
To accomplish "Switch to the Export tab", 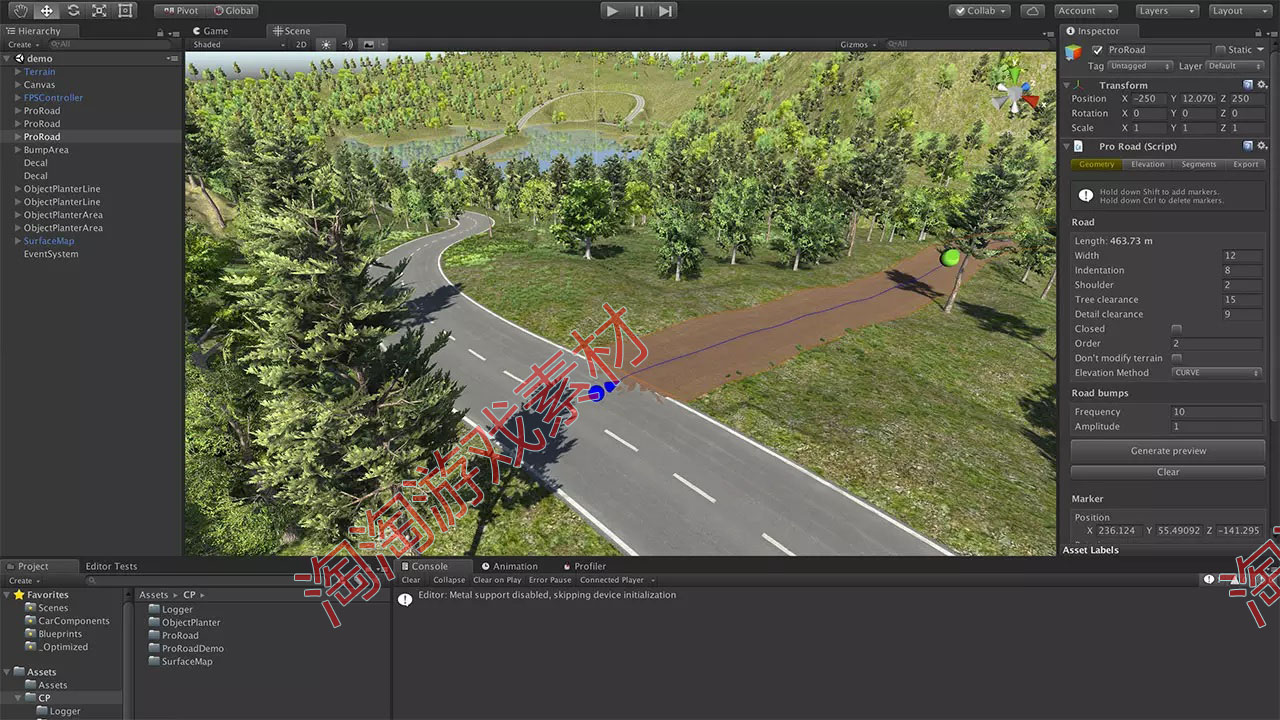I will [x=1245, y=164].
